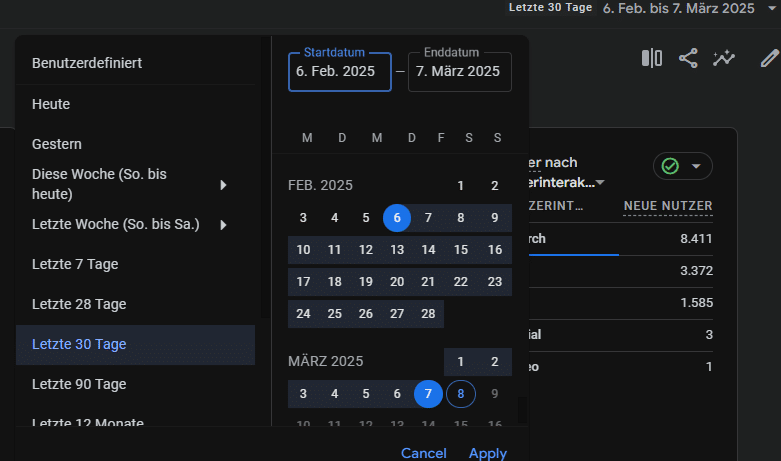The width and height of the screenshot is (781, 461).
Task: Click the MÄRZ 2025 month label
Action: click(326, 361)
